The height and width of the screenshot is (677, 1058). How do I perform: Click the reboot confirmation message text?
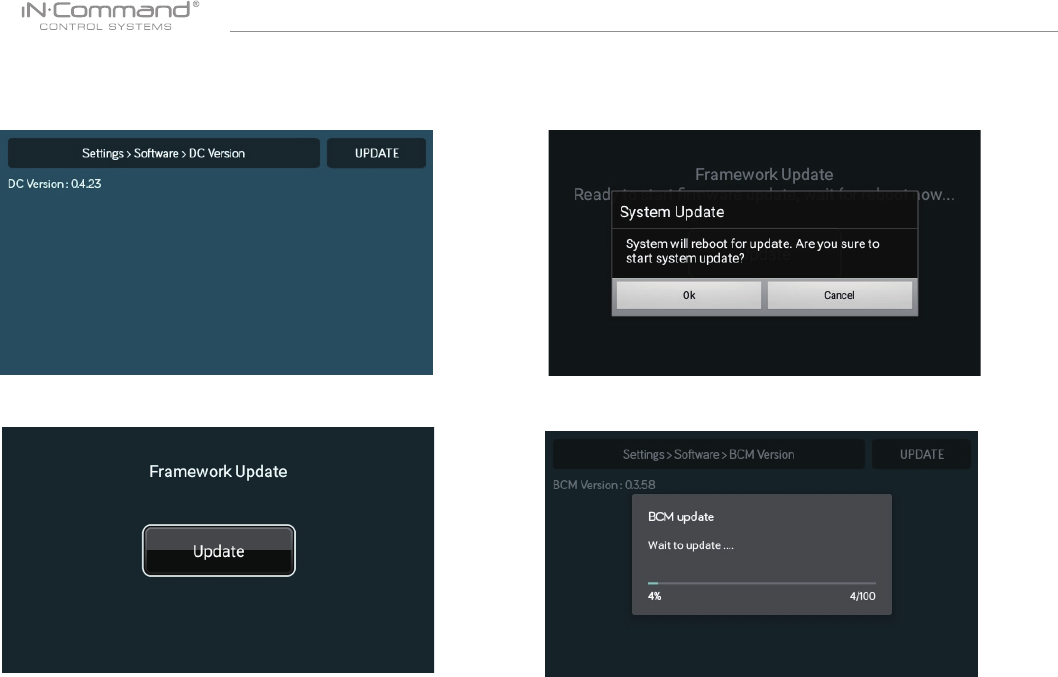coord(752,251)
